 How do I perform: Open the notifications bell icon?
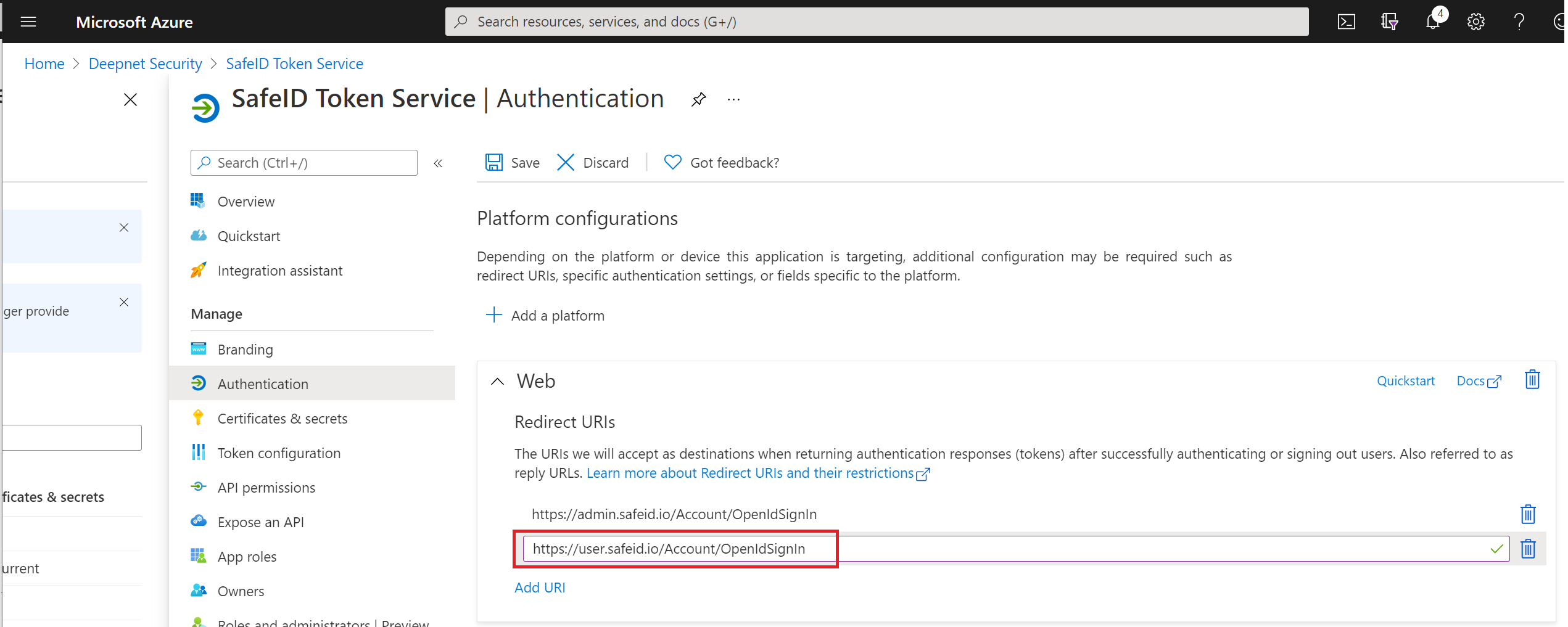1432,22
